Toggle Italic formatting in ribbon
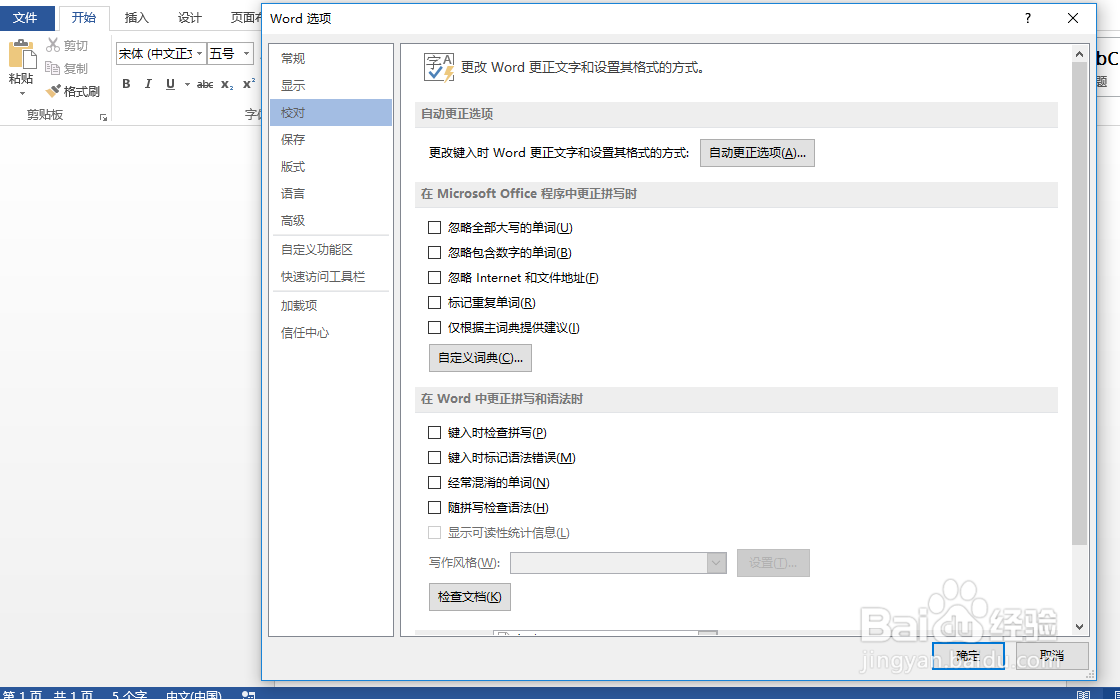The width and height of the screenshot is (1120, 699). coord(148,84)
